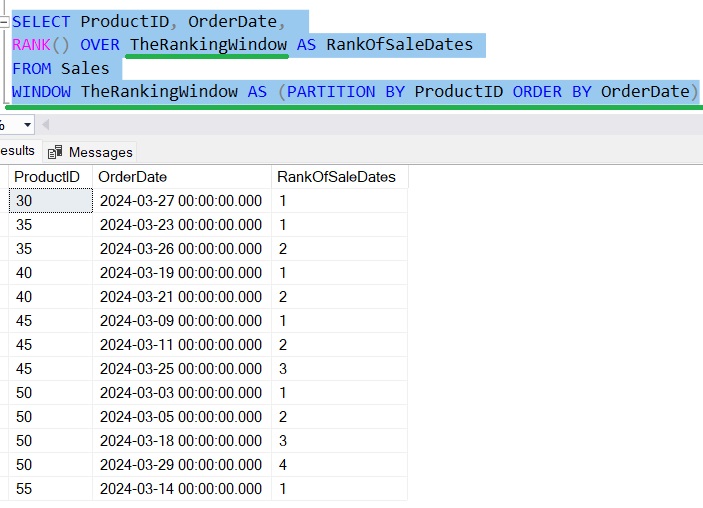Click the ProductID column header
The height and width of the screenshot is (508, 703).
[50, 177]
